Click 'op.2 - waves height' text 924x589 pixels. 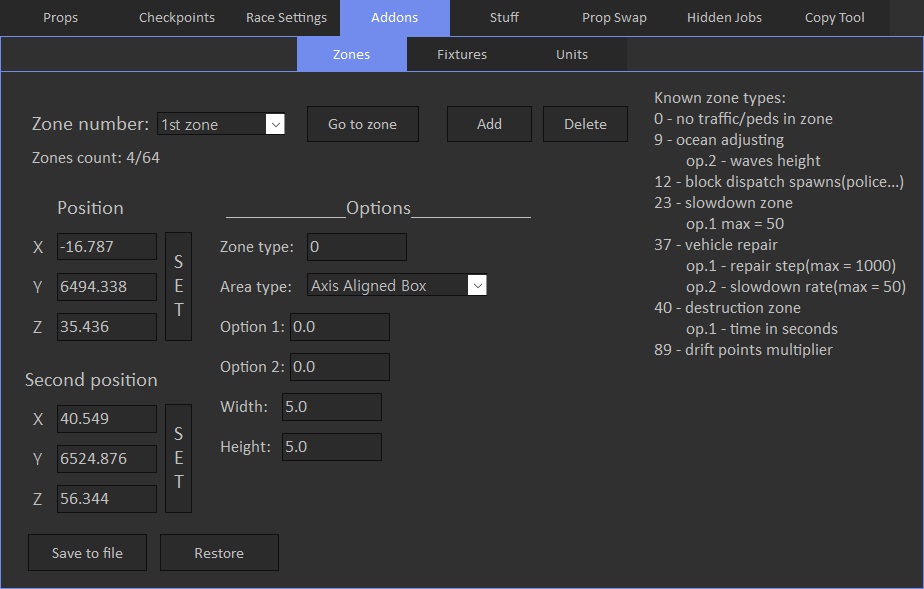[x=753, y=161]
